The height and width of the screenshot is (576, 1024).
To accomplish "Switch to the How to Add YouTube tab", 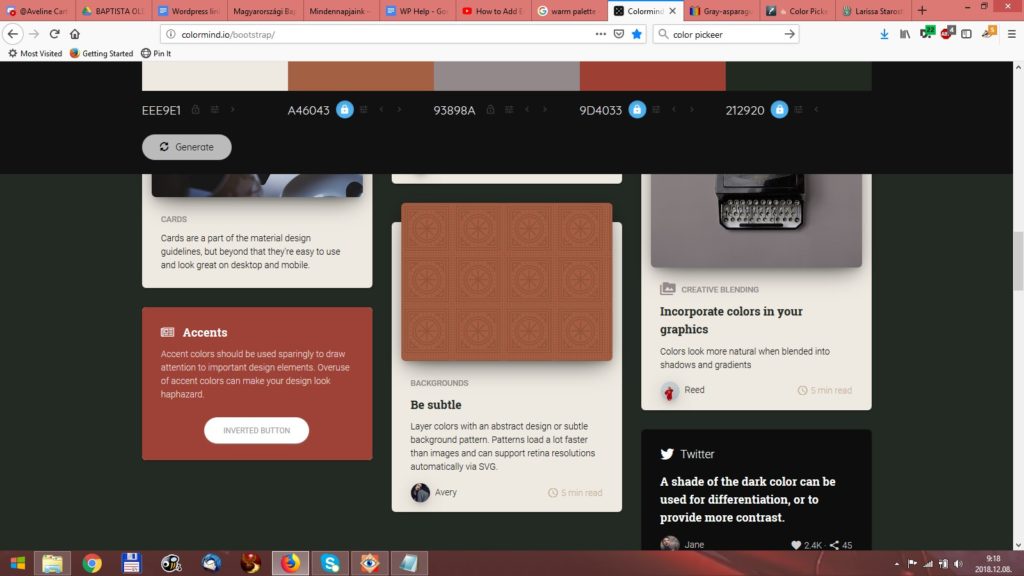I will pyautogui.click(x=492, y=11).
